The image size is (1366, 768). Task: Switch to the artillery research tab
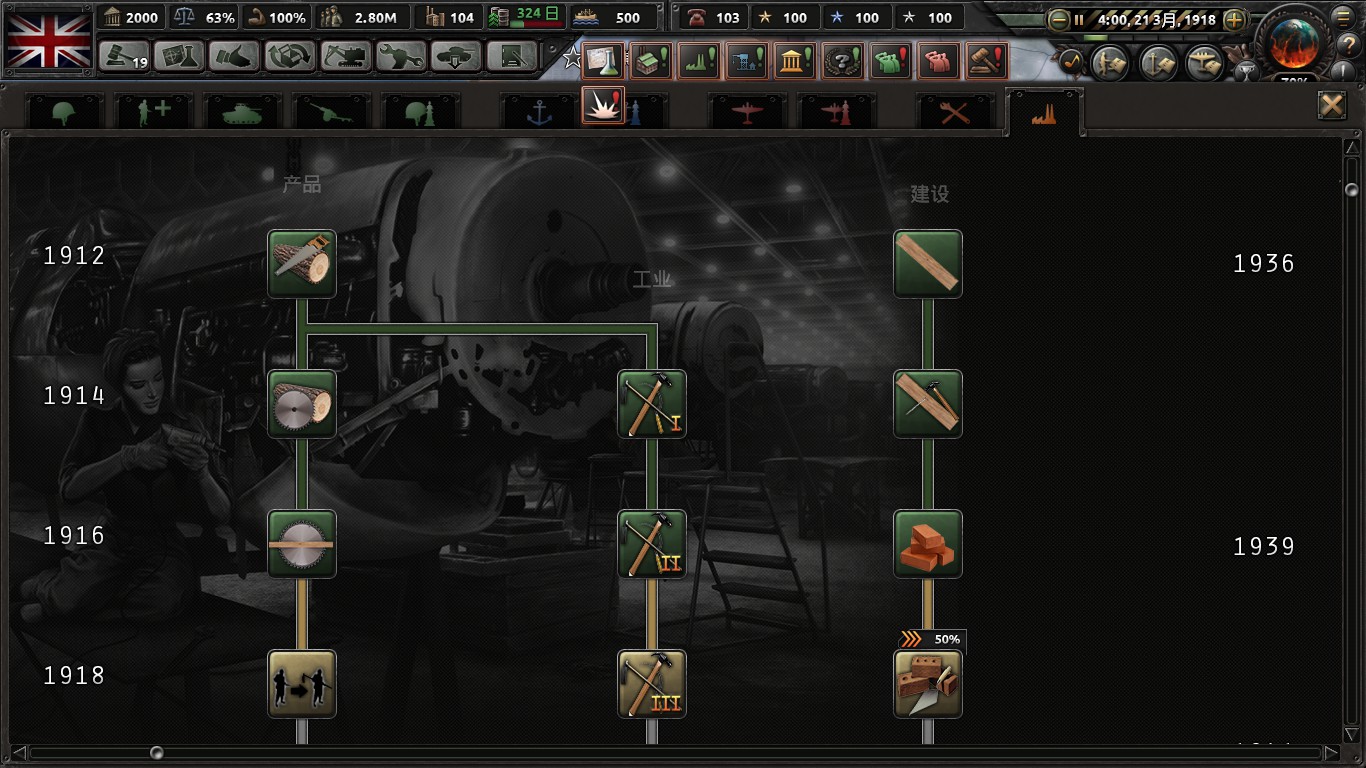(x=332, y=111)
